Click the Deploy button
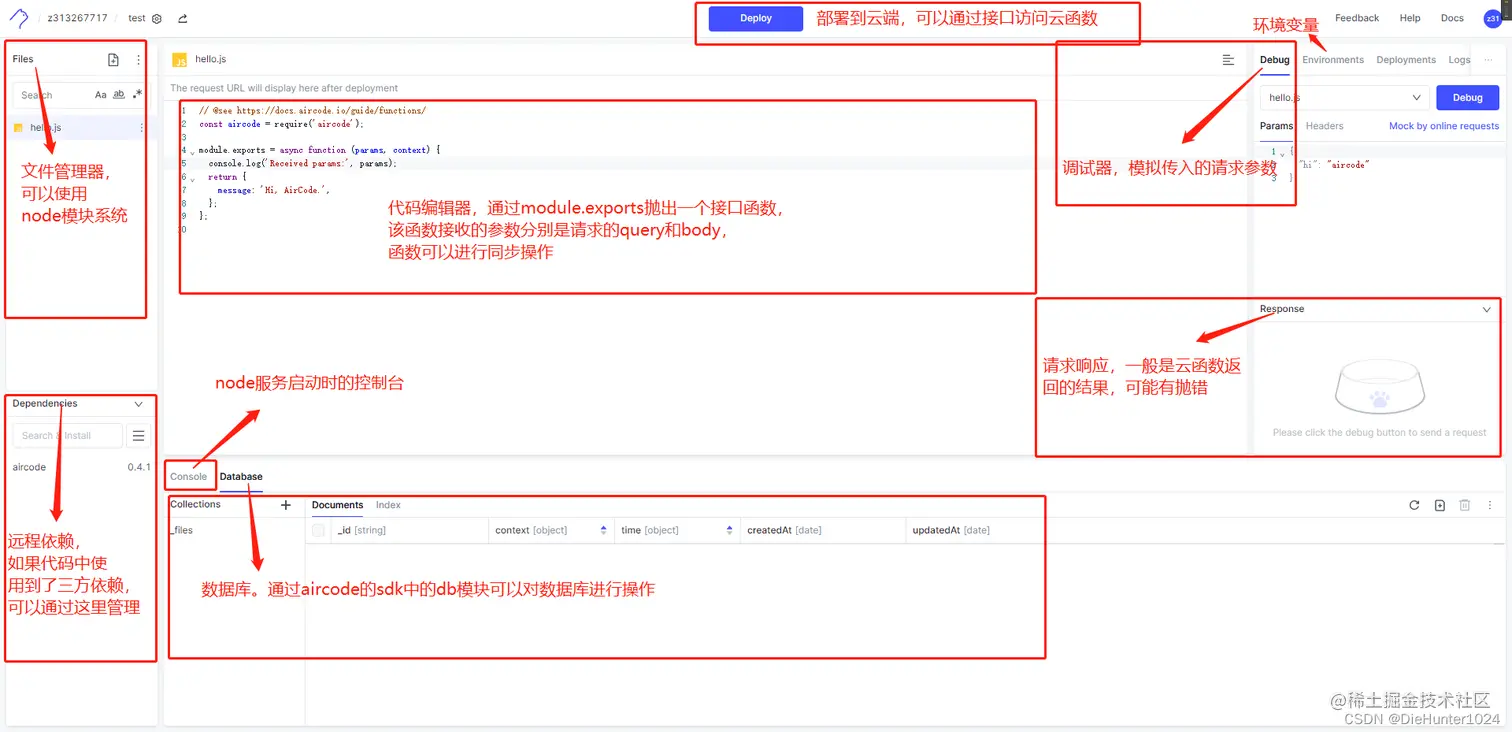This screenshot has height=732, width=1512. click(x=756, y=18)
